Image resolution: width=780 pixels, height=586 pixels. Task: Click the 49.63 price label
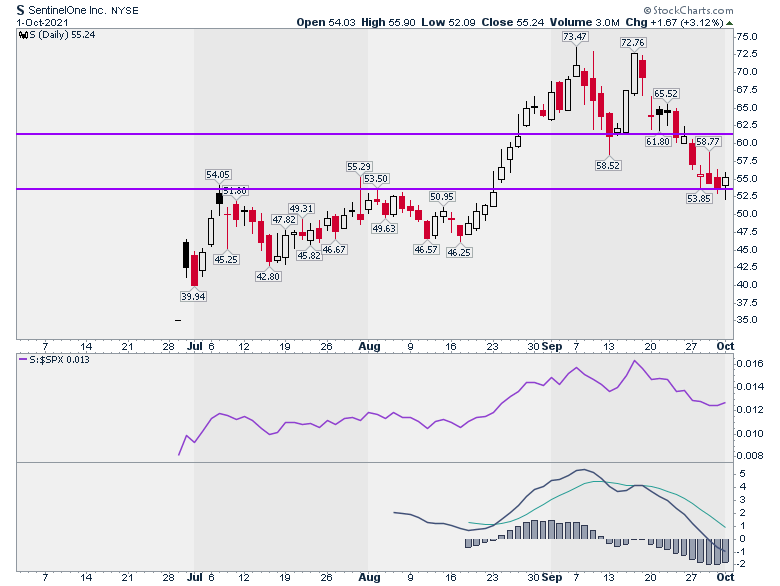384,229
